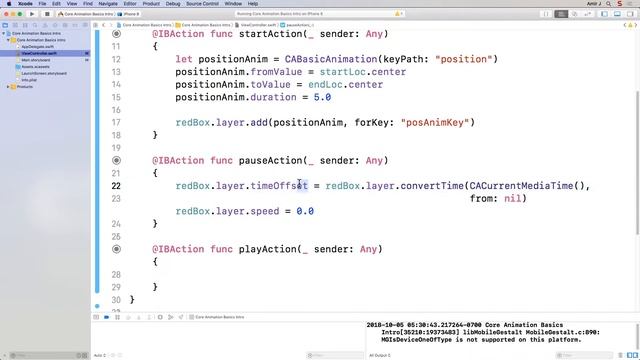Collapse the Core Animation Basics Intro project root
Image resolution: width=640 pixels, height=360 pixels.
(x=4, y=33)
